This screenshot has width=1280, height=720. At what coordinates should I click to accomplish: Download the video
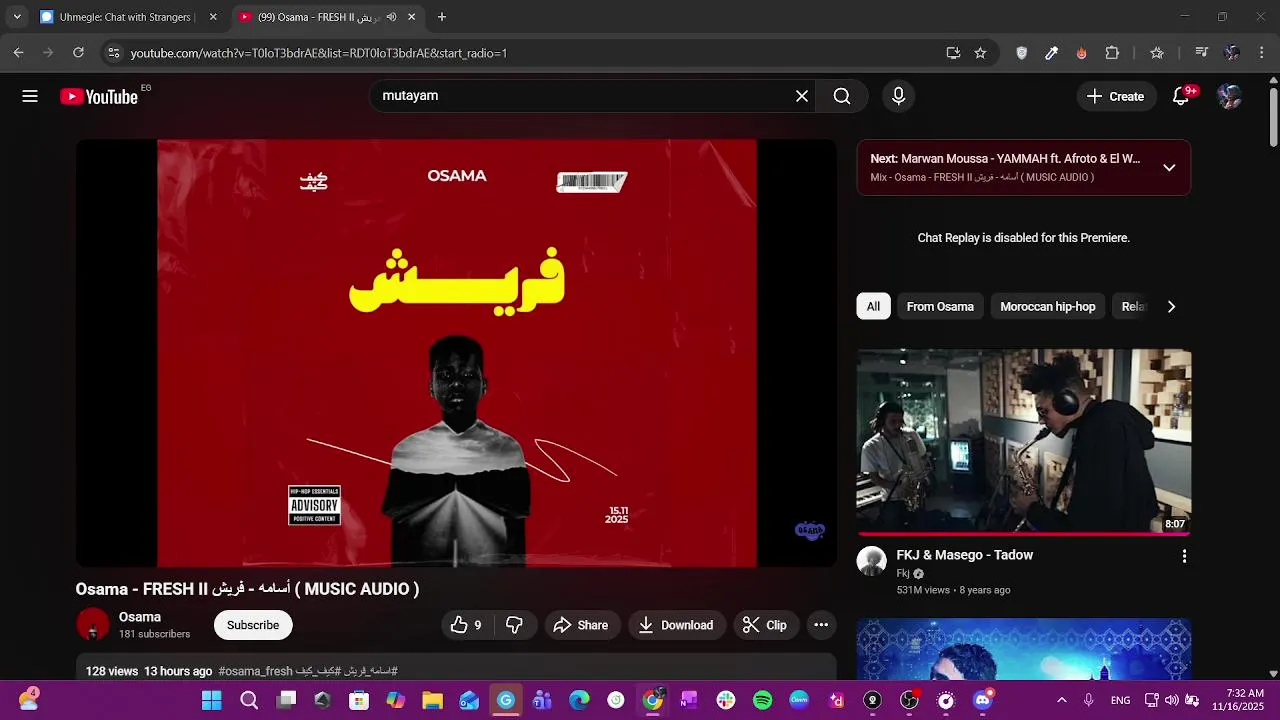pyautogui.click(x=676, y=625)
